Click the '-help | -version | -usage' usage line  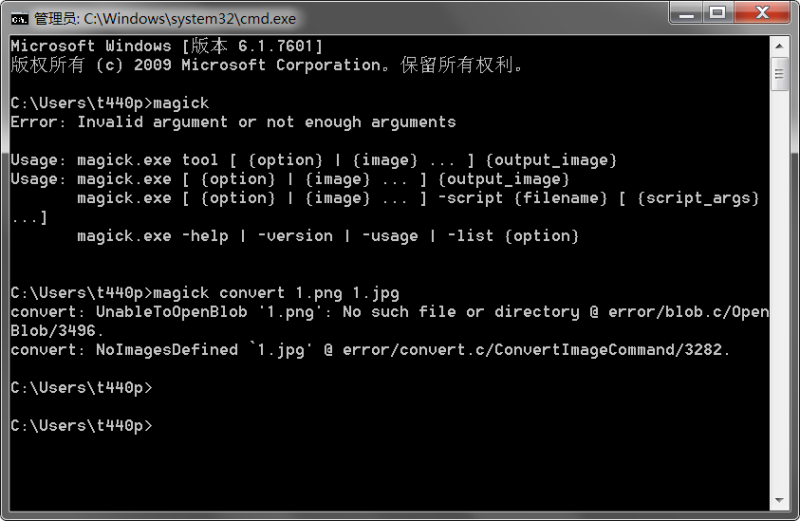pos(328,236)
